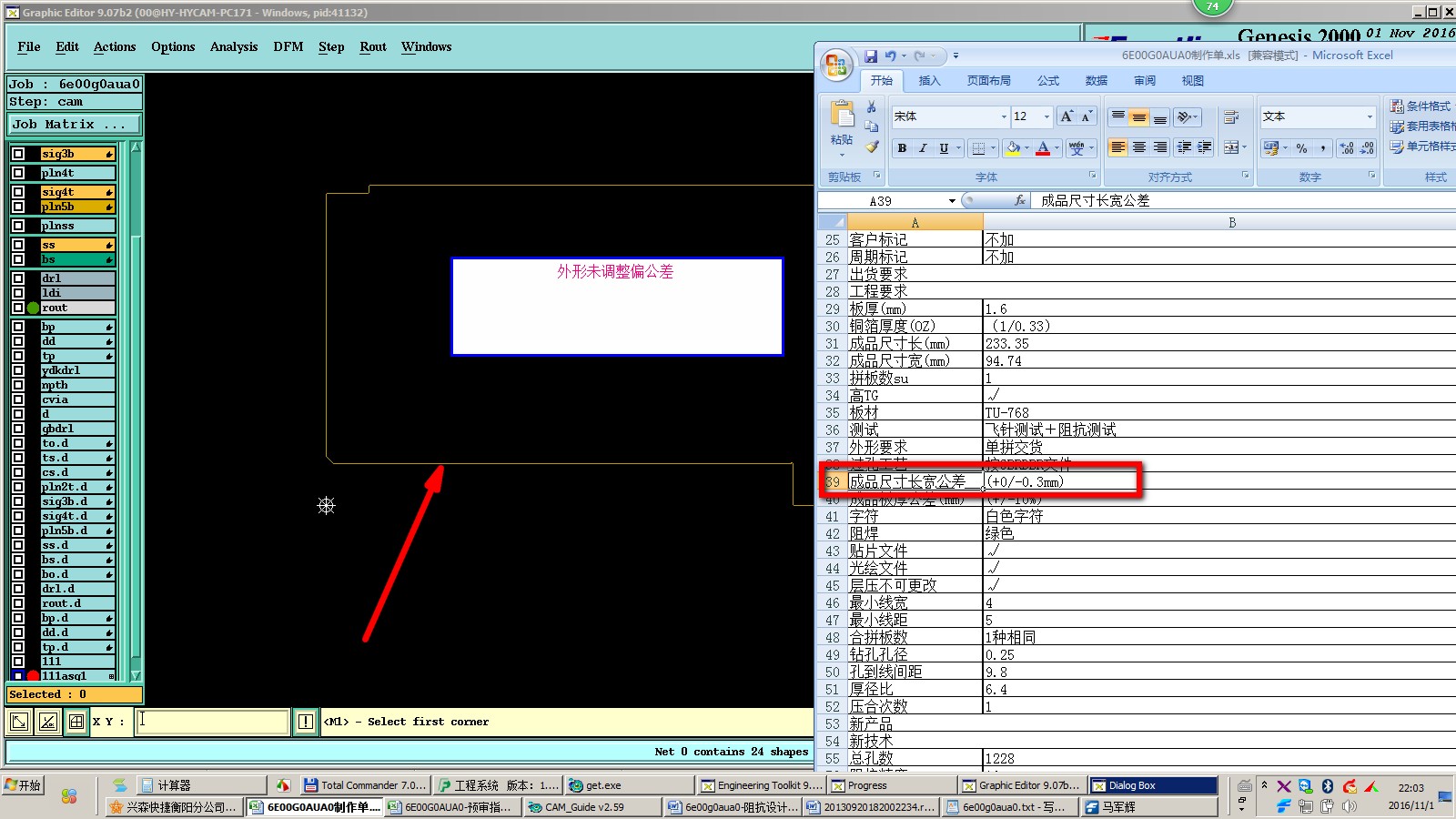Image resolution: width=1456 pixels, height=819 pixels.
Task: Open the Rout menu
Action: 373,47
